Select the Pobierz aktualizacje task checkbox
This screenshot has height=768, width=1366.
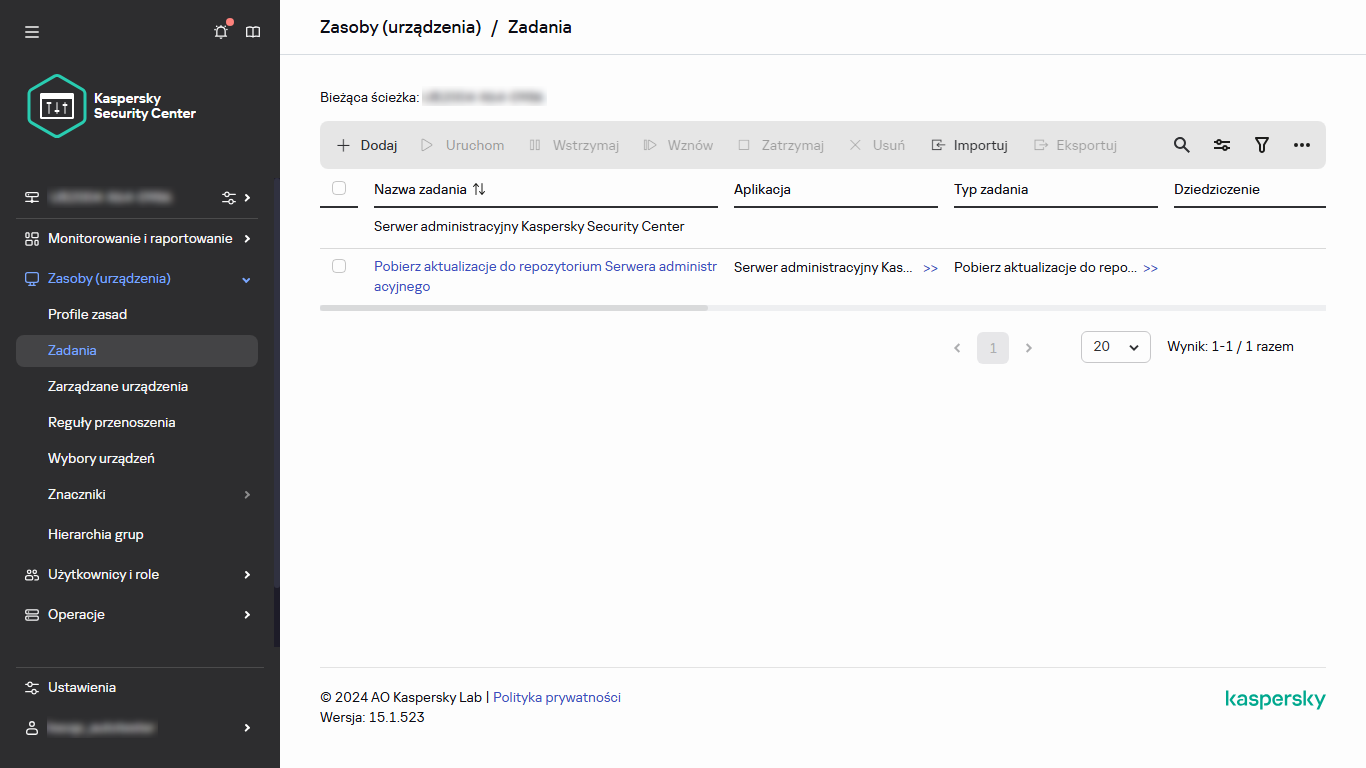338,267
